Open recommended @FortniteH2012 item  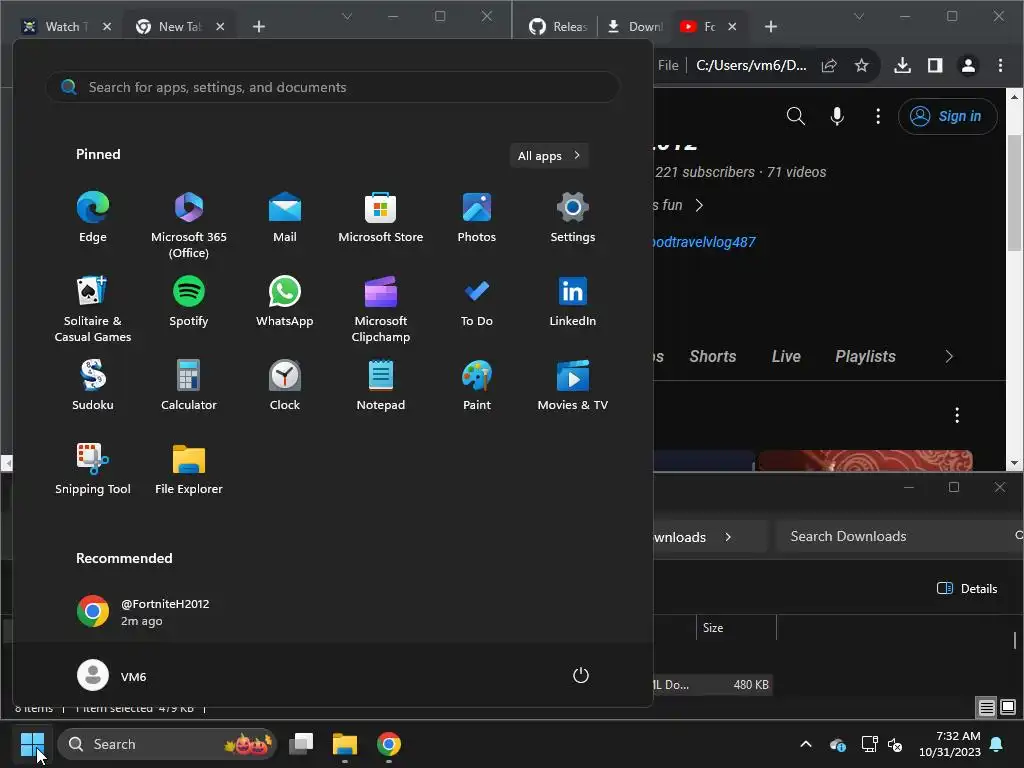click(x=144, y=612)
